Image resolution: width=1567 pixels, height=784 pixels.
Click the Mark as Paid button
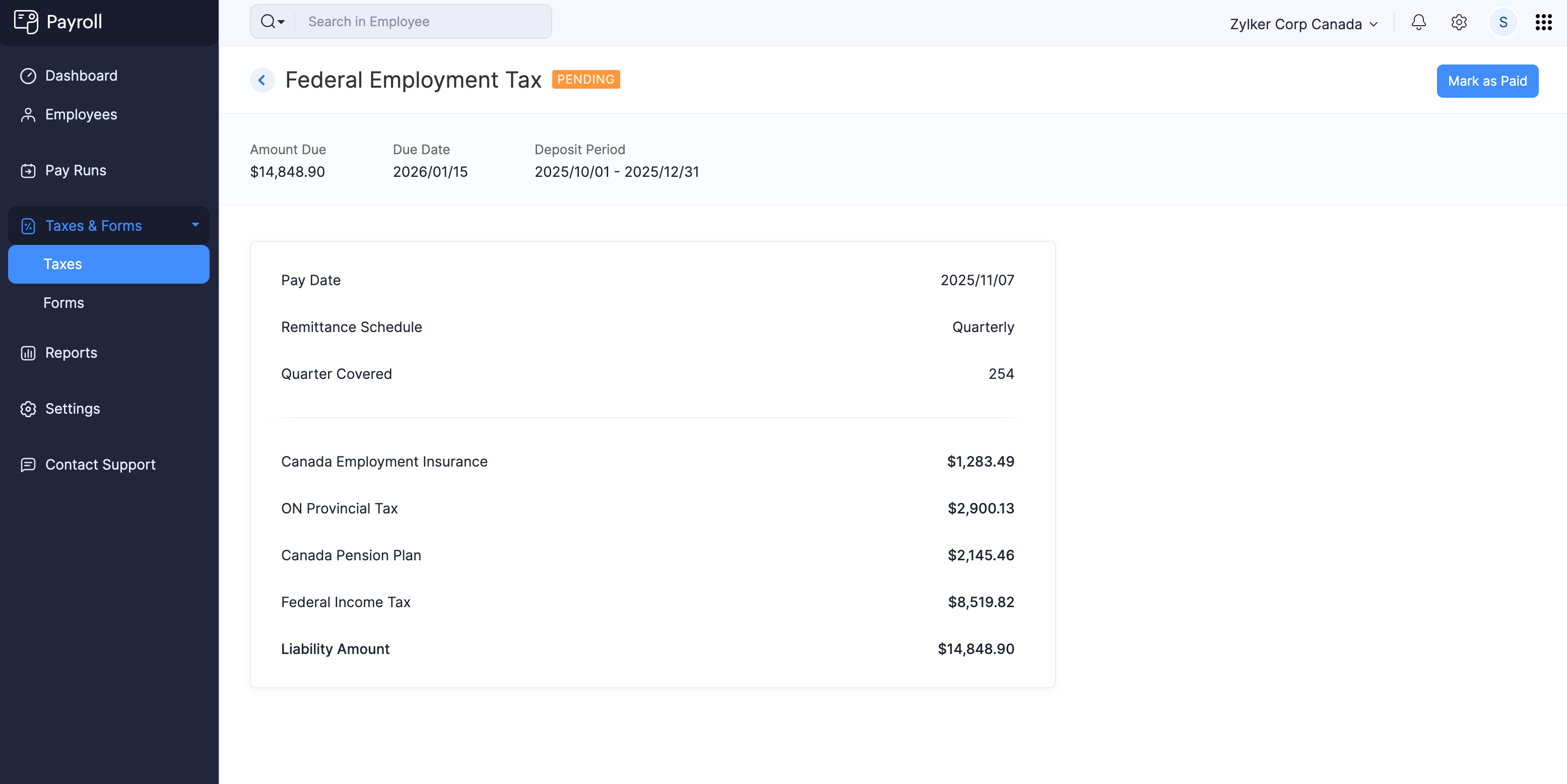[x=1487, y=81]
